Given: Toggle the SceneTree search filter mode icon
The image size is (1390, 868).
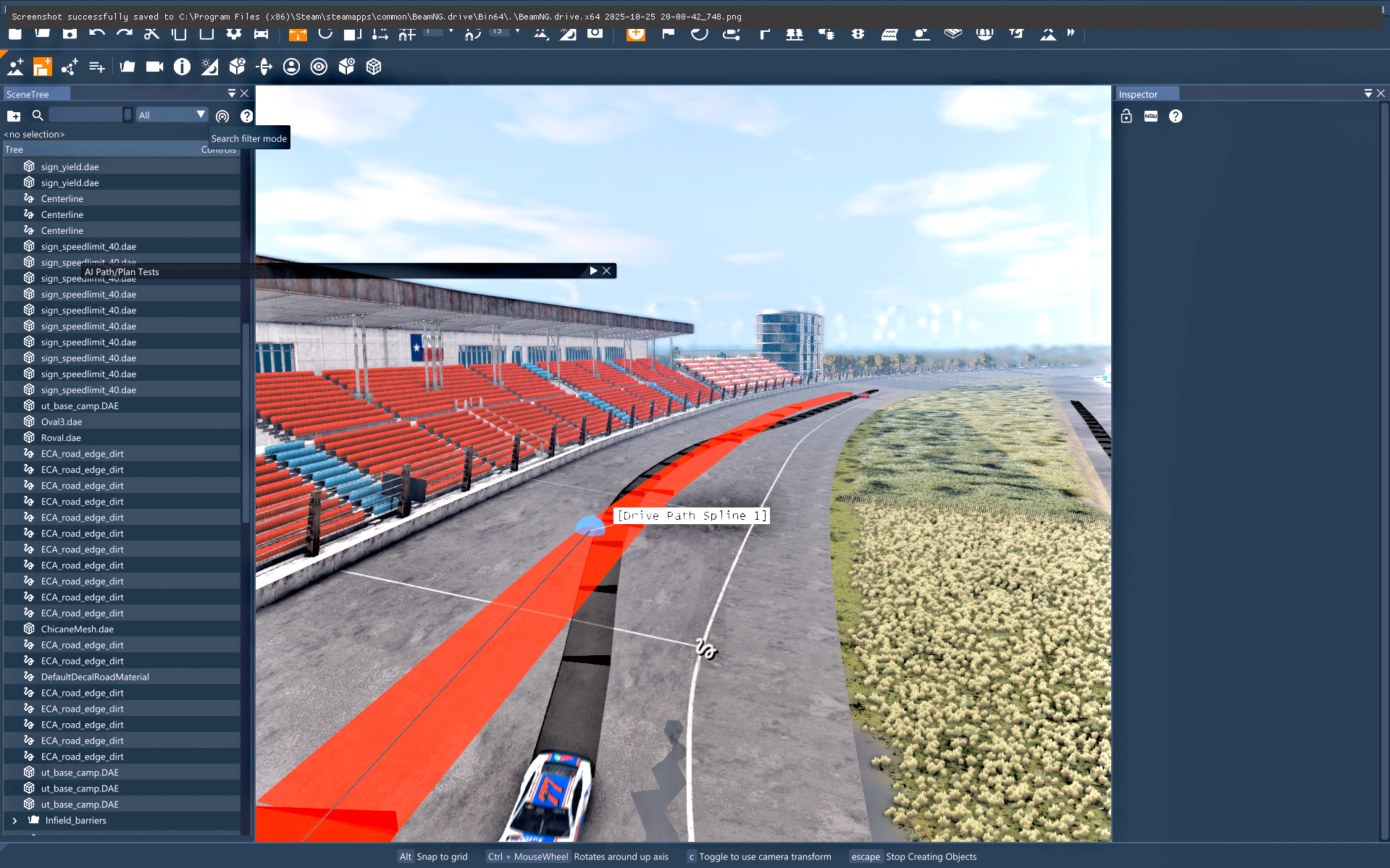Looking at the screenshot, I should [222, 116].
